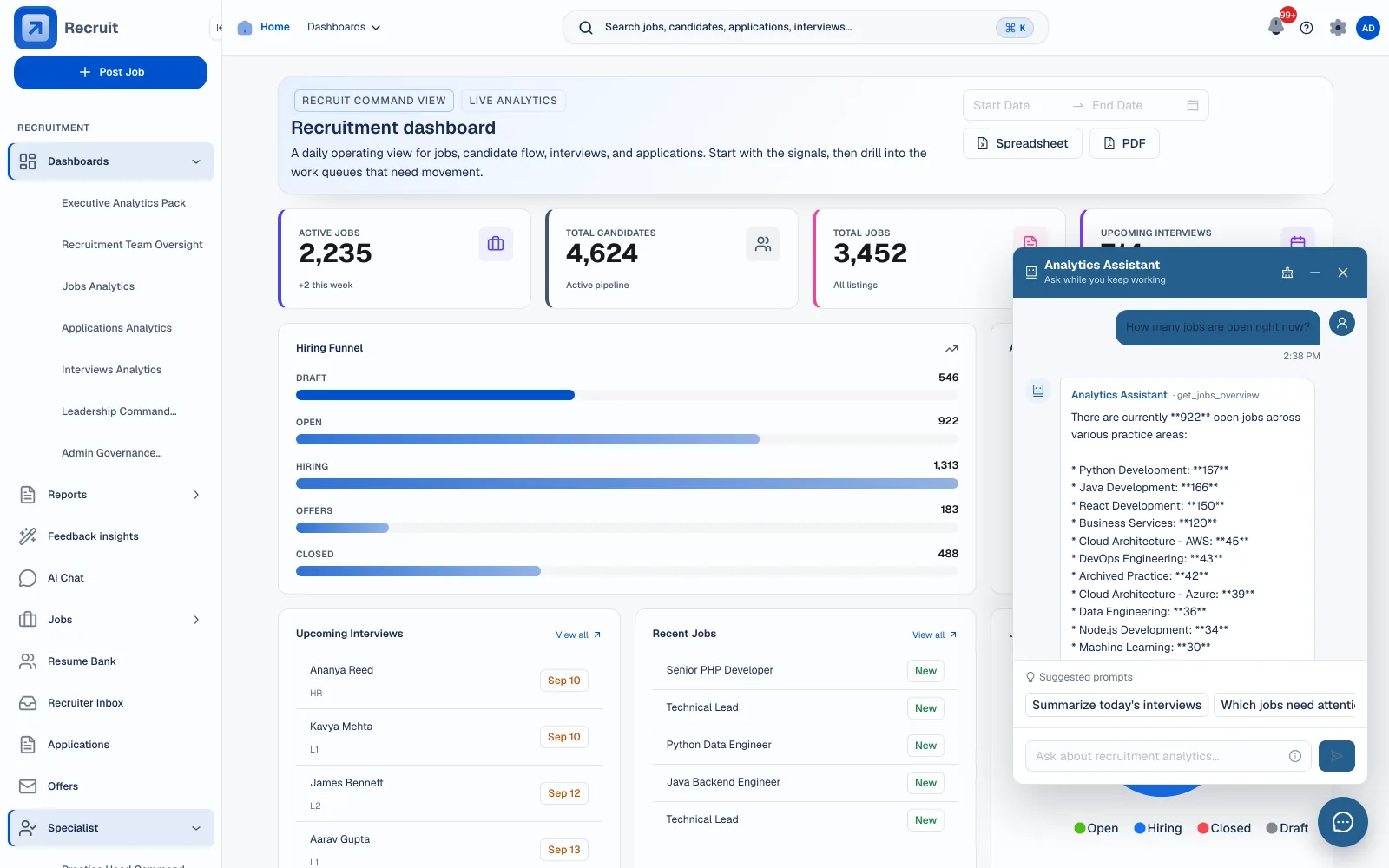
Task: View all upcoming interviews
Action: pyautogui.click(x=578, y=635)
